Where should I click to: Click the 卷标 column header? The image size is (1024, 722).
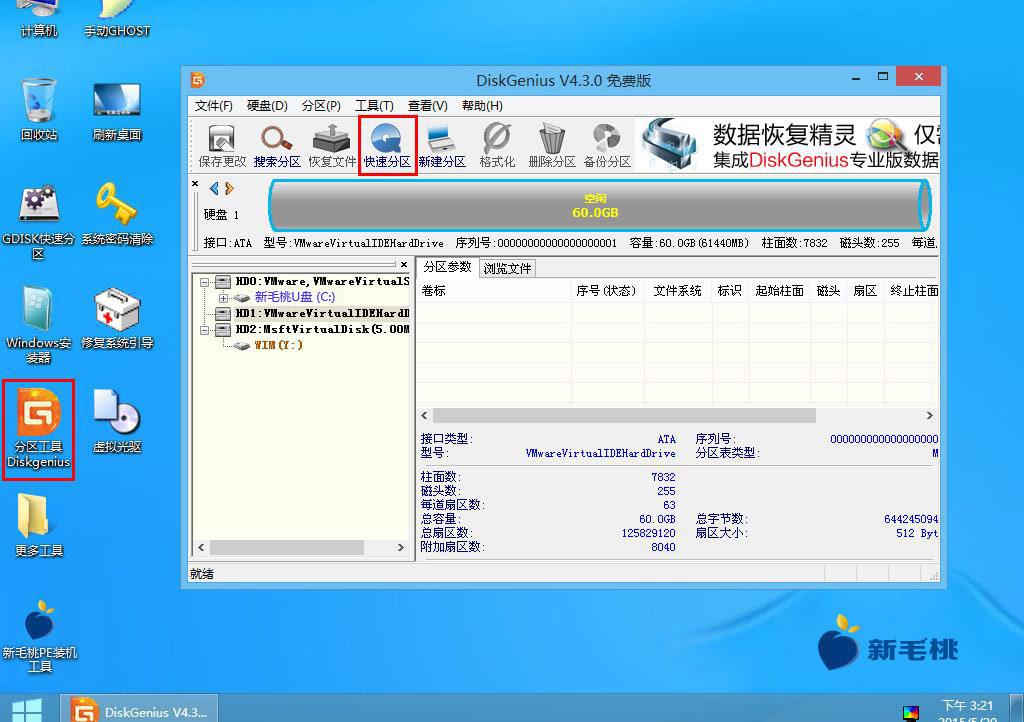click(494, 291)
